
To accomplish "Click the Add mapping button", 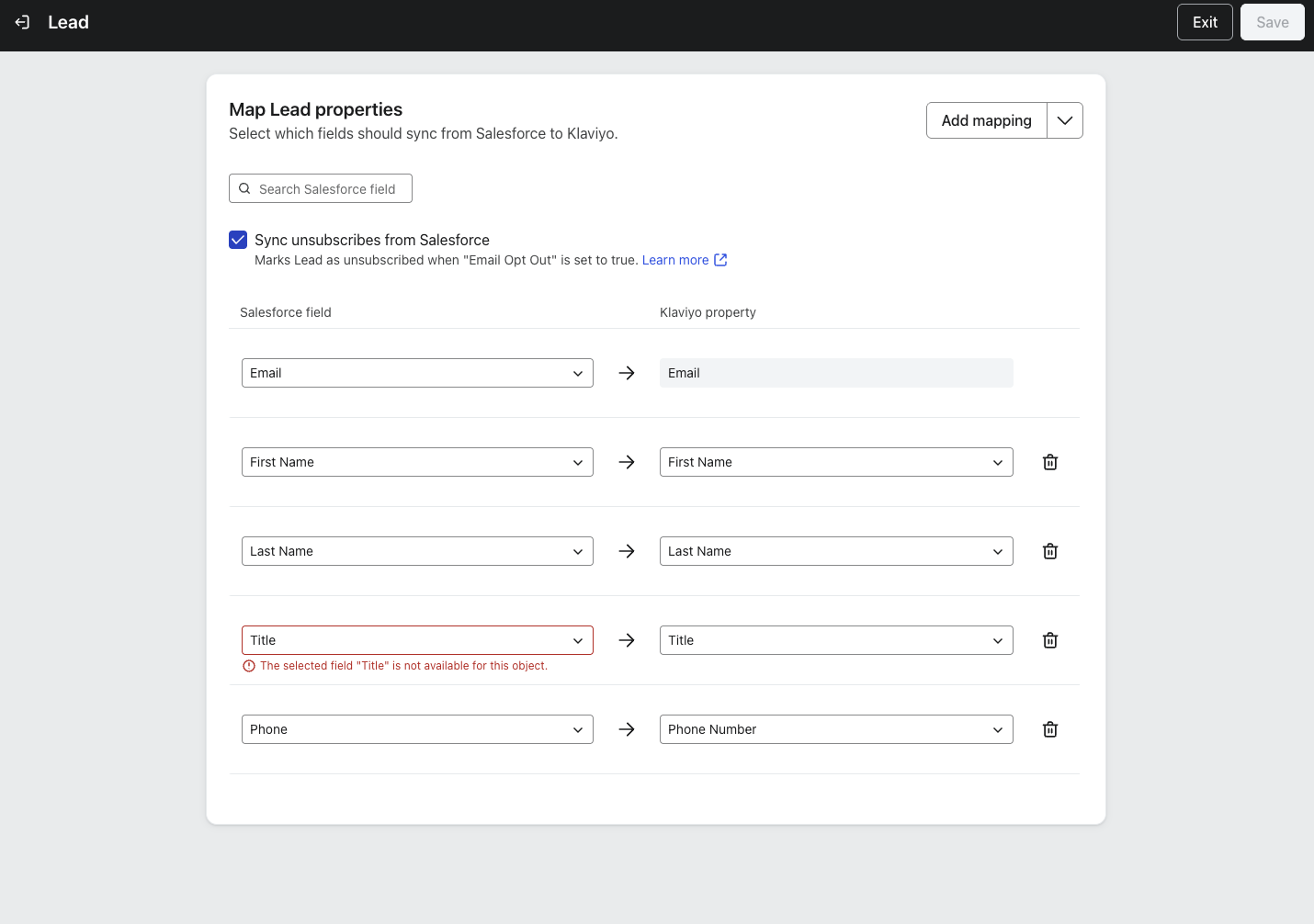I will coord(986,120).
